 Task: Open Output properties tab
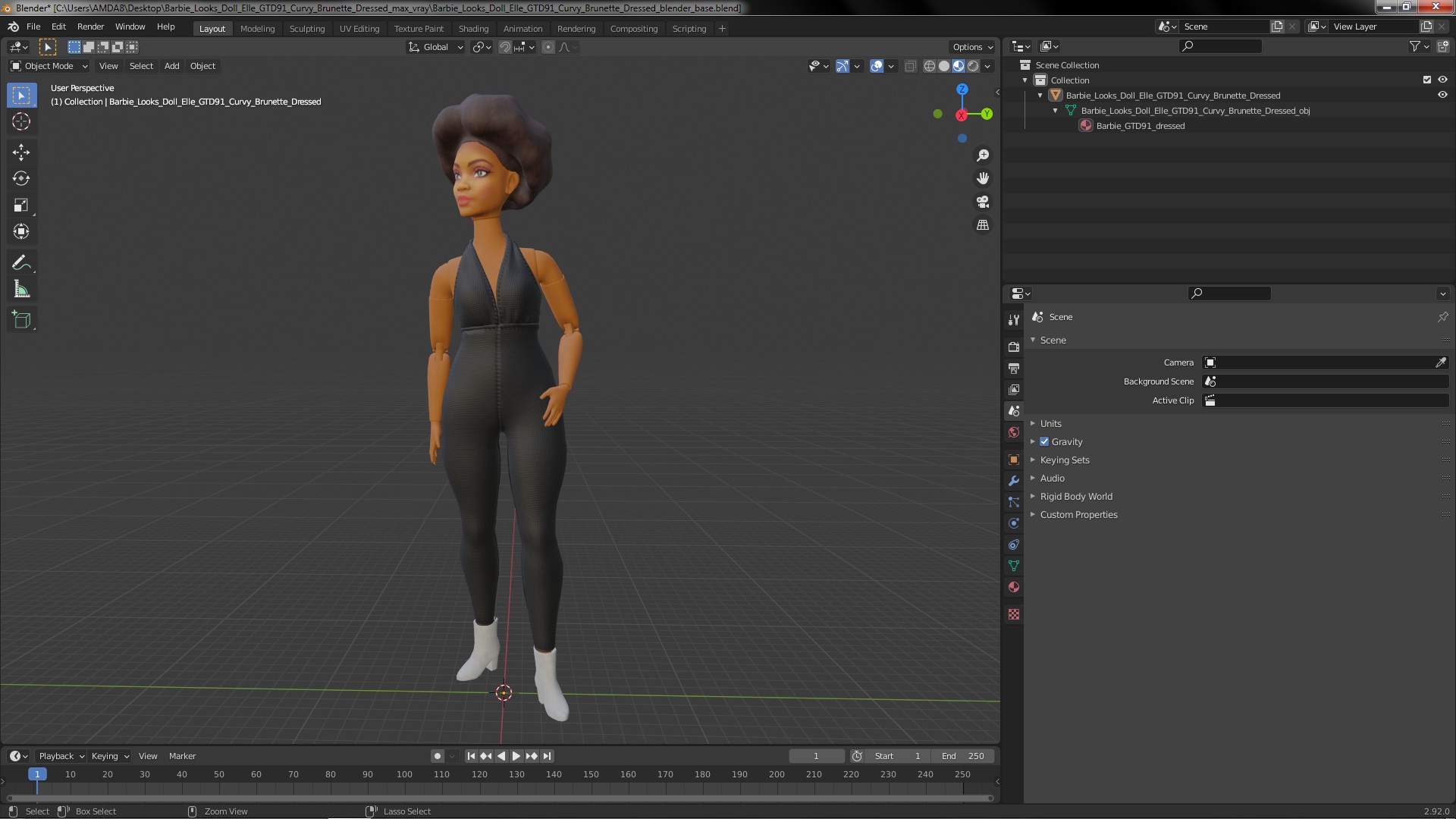(1014, 368)
